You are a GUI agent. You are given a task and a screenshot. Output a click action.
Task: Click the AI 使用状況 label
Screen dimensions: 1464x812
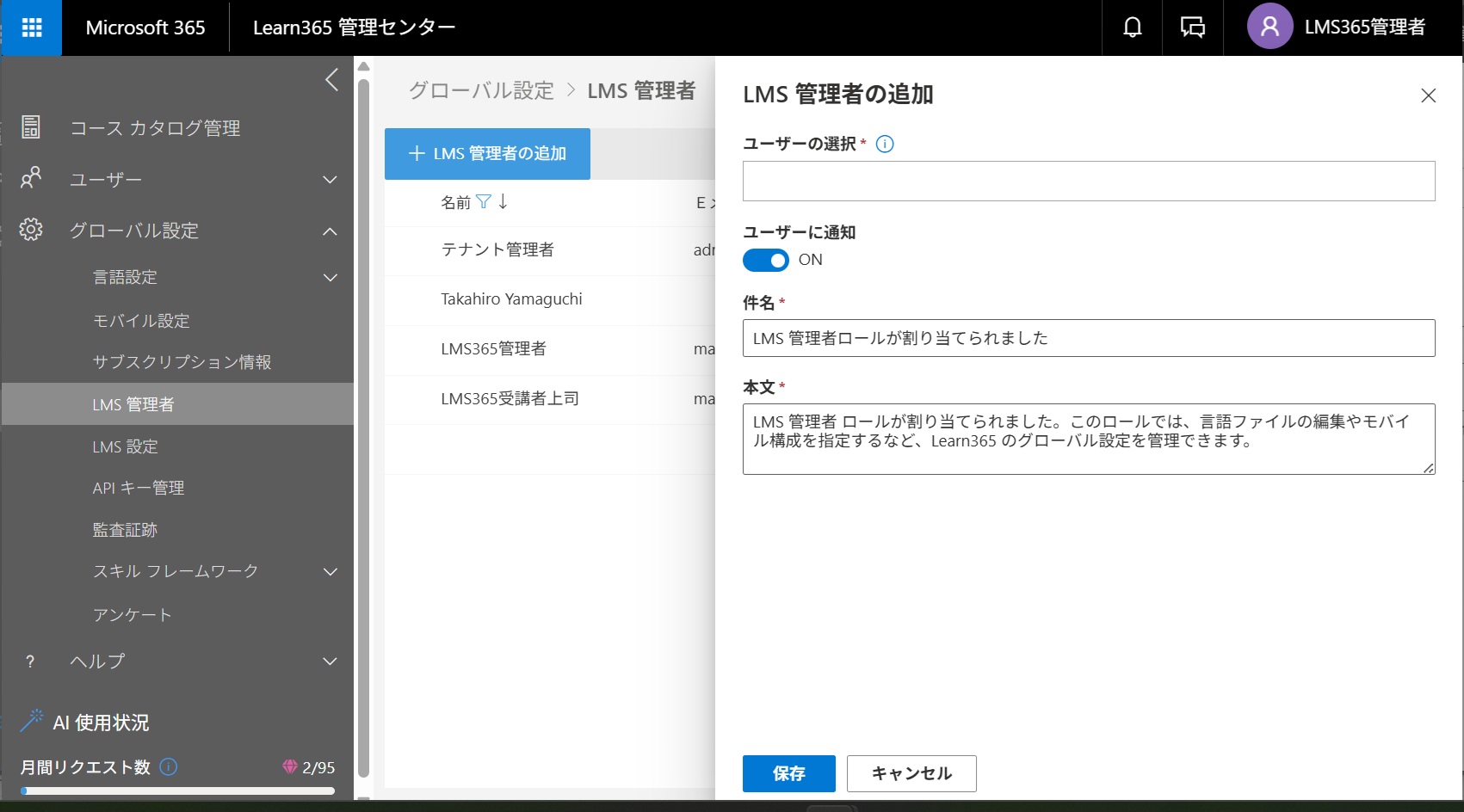(101, 723)
